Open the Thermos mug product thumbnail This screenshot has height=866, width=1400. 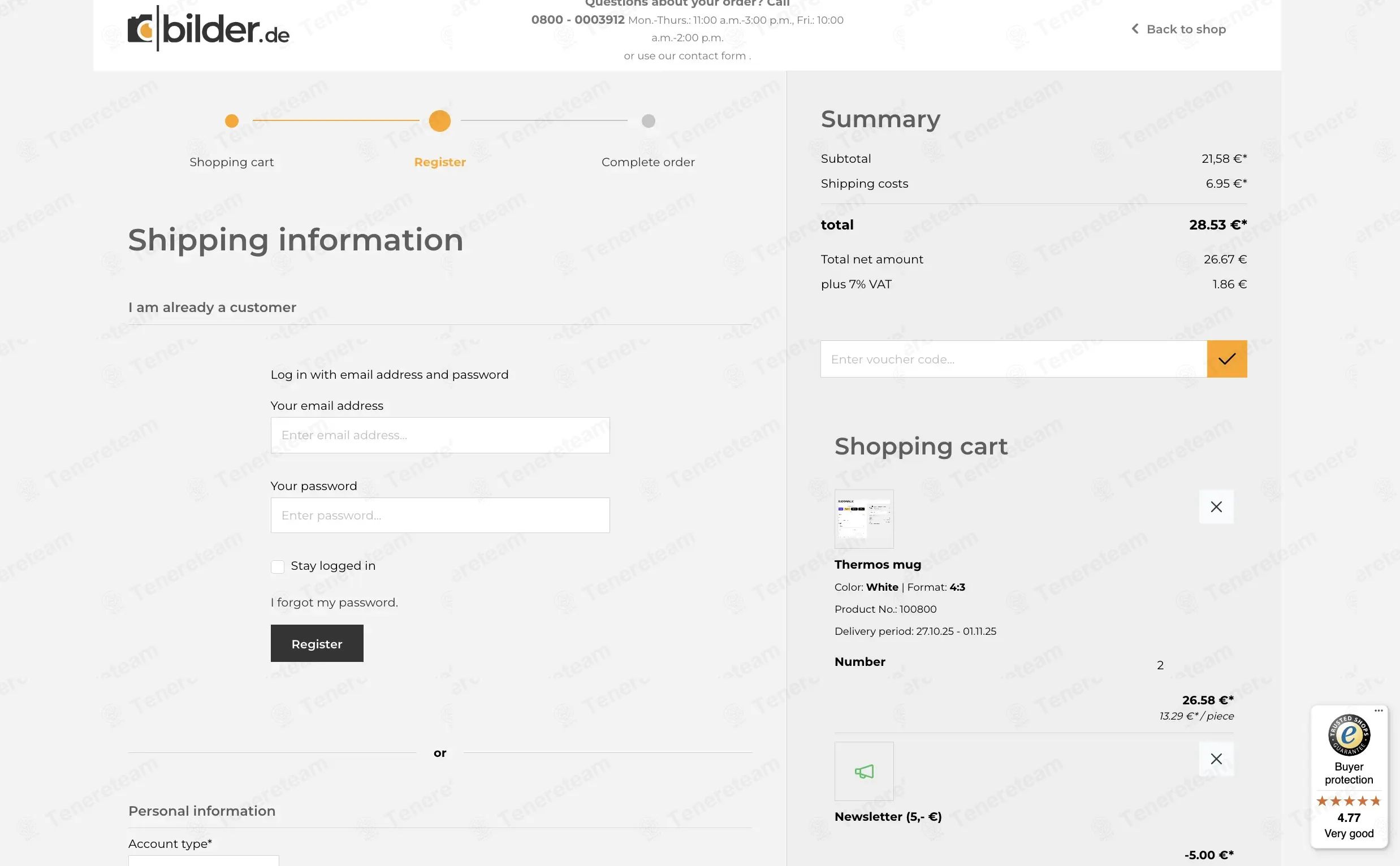[x=864, y=519]
